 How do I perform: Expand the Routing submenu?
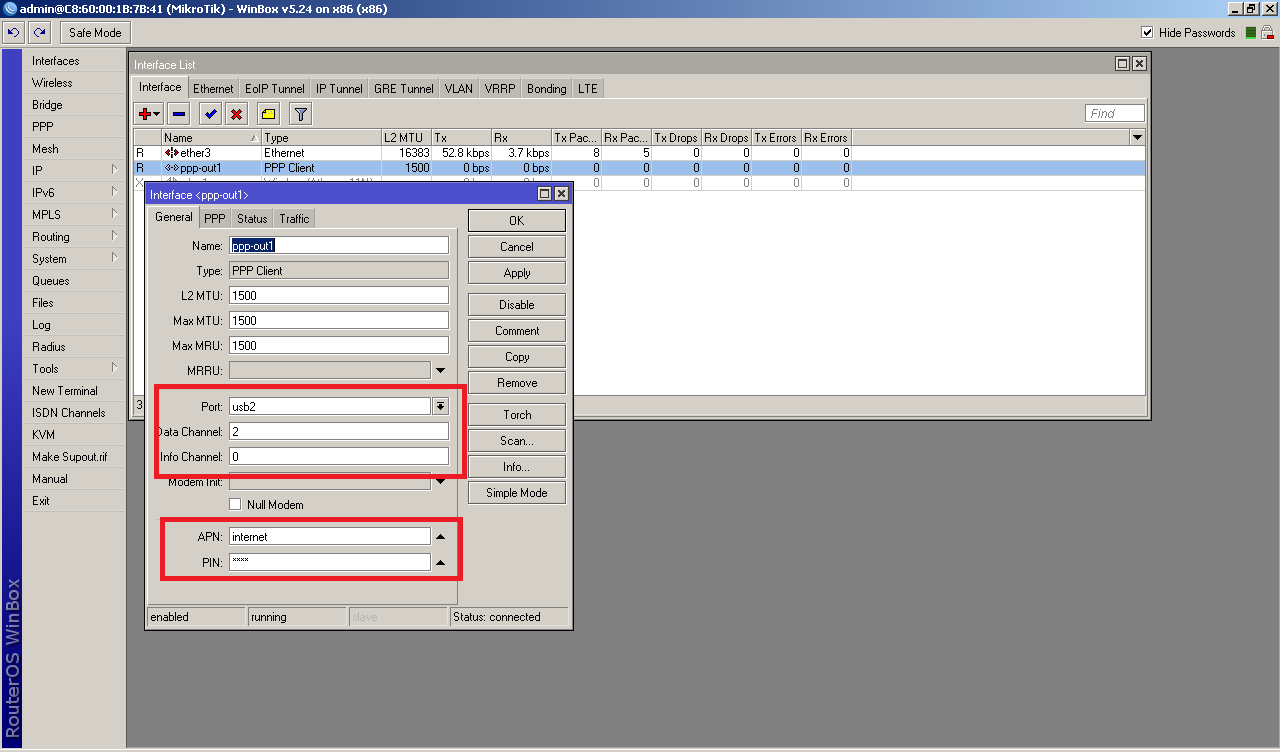pos(114,237)
